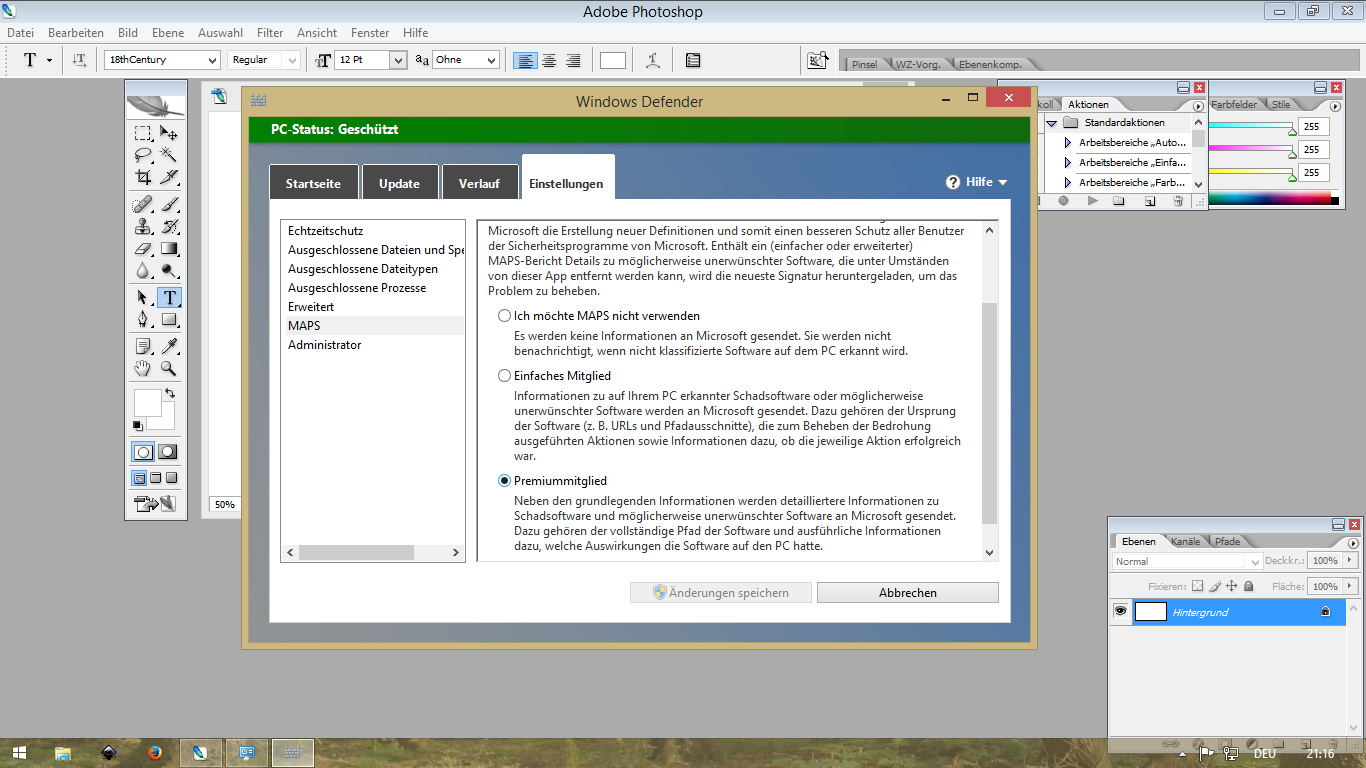The width and height of the screenshot is (1366, 768).
Task: Select the Notes tool
Action: click(144, 347)
